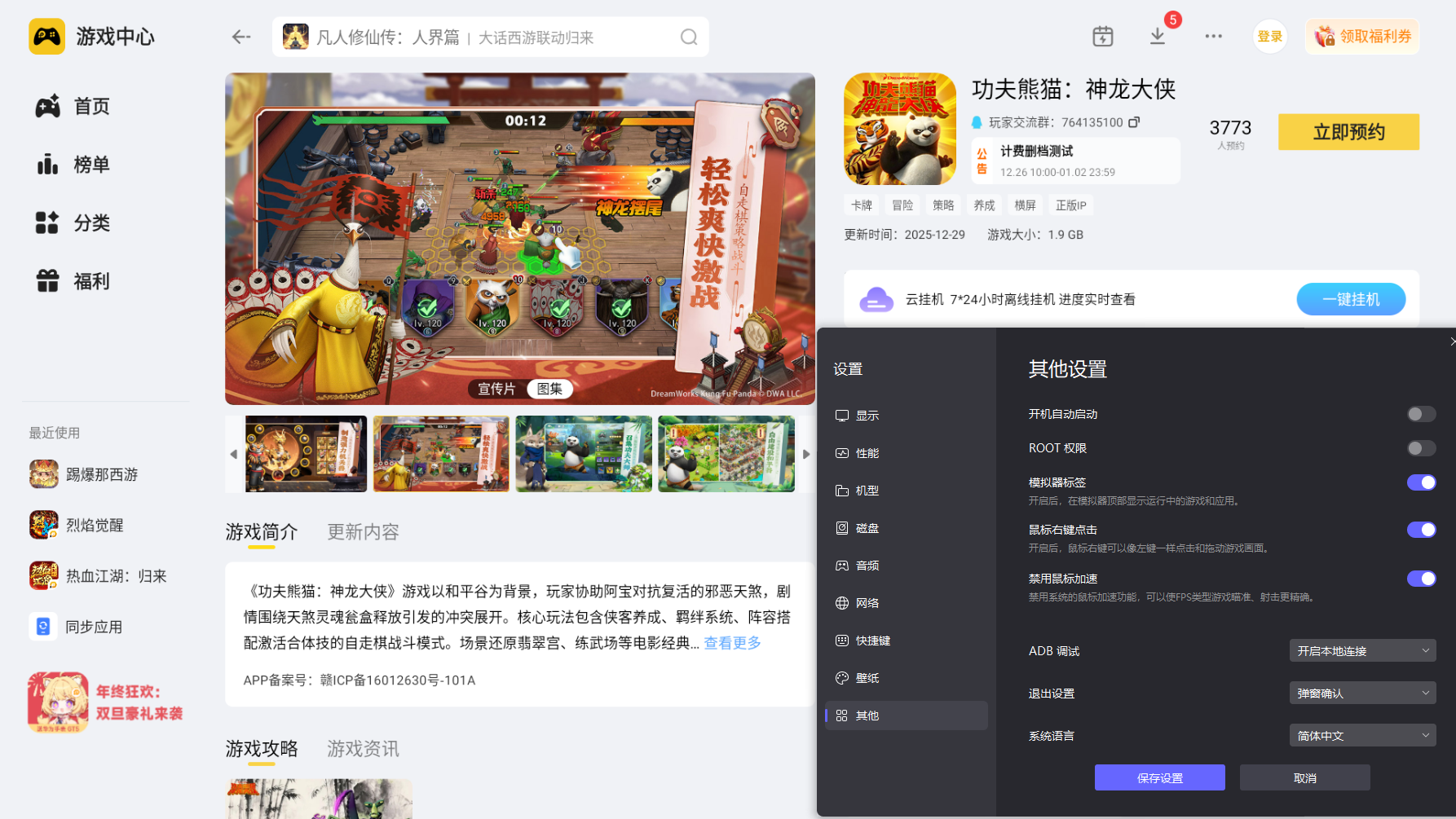Select fourth village-building screenshot thumbnail

click(726, 454)
